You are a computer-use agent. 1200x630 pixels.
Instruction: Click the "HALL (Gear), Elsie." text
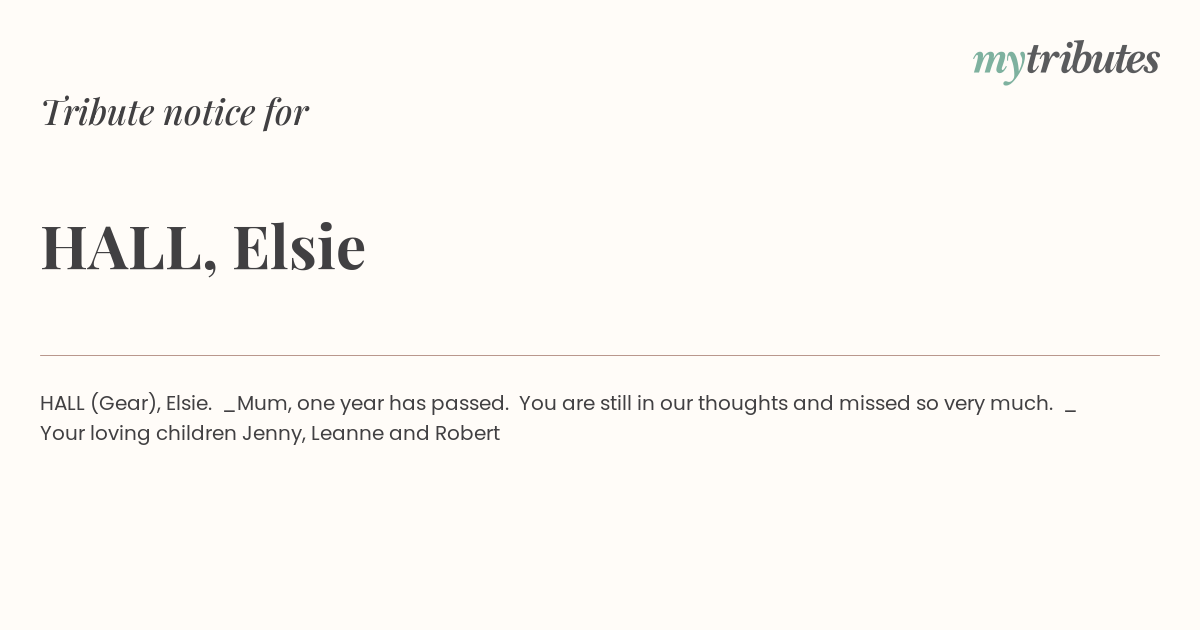(x=126, y=404)
